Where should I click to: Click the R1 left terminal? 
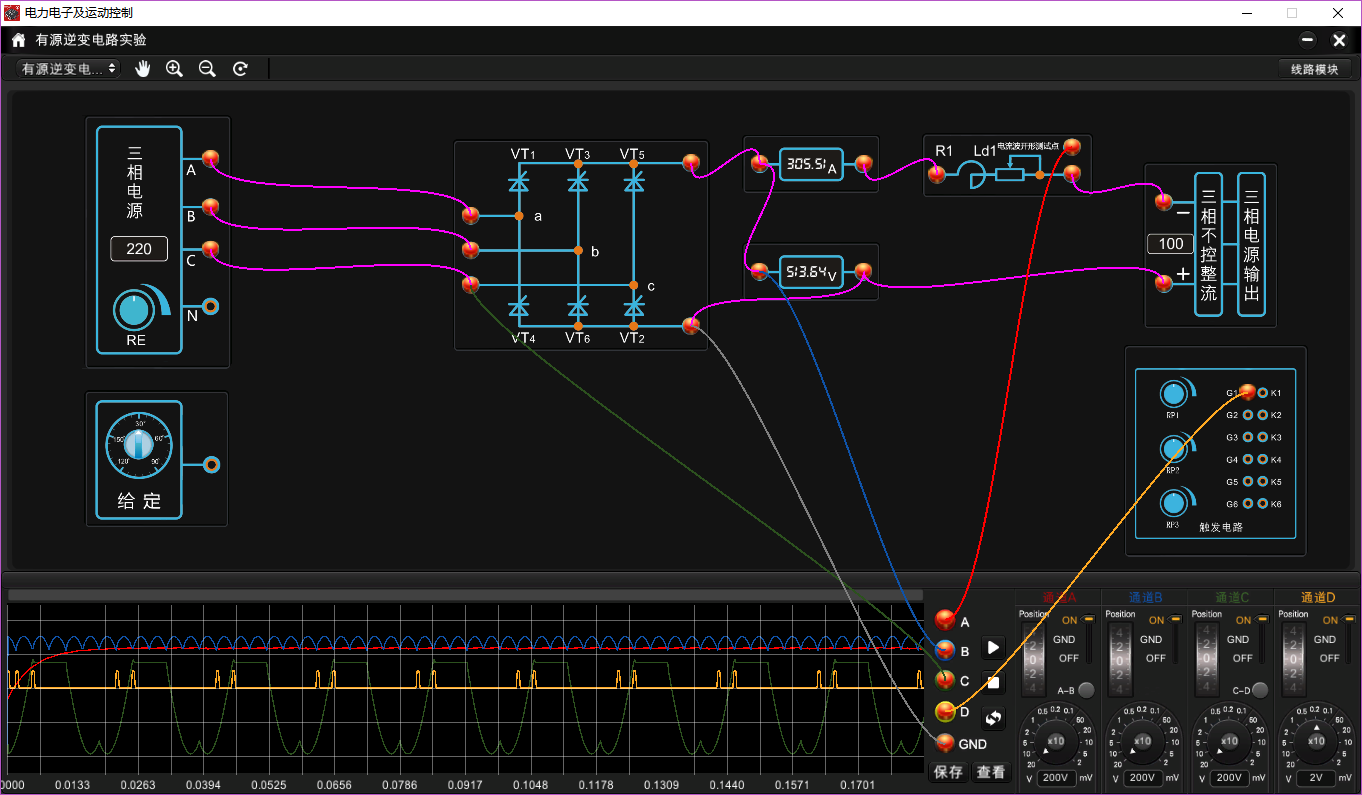point(937,175)
